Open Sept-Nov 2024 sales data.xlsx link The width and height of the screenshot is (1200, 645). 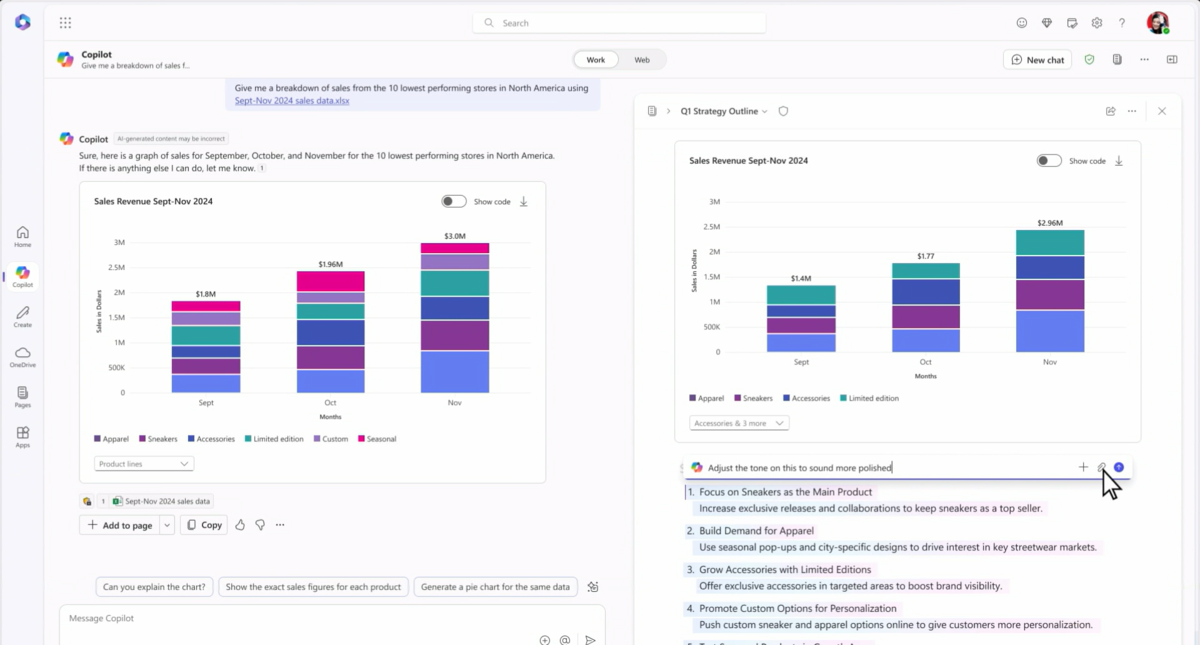coord(292,100)
